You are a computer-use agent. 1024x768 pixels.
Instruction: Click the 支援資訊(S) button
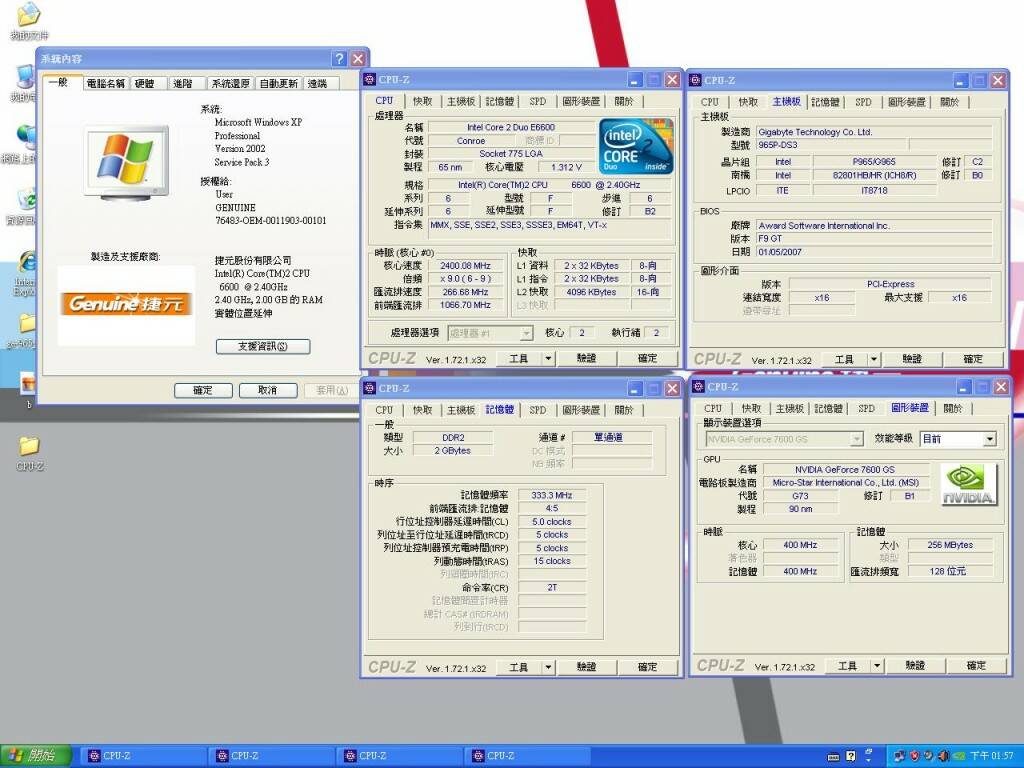(x=263, y=346)
